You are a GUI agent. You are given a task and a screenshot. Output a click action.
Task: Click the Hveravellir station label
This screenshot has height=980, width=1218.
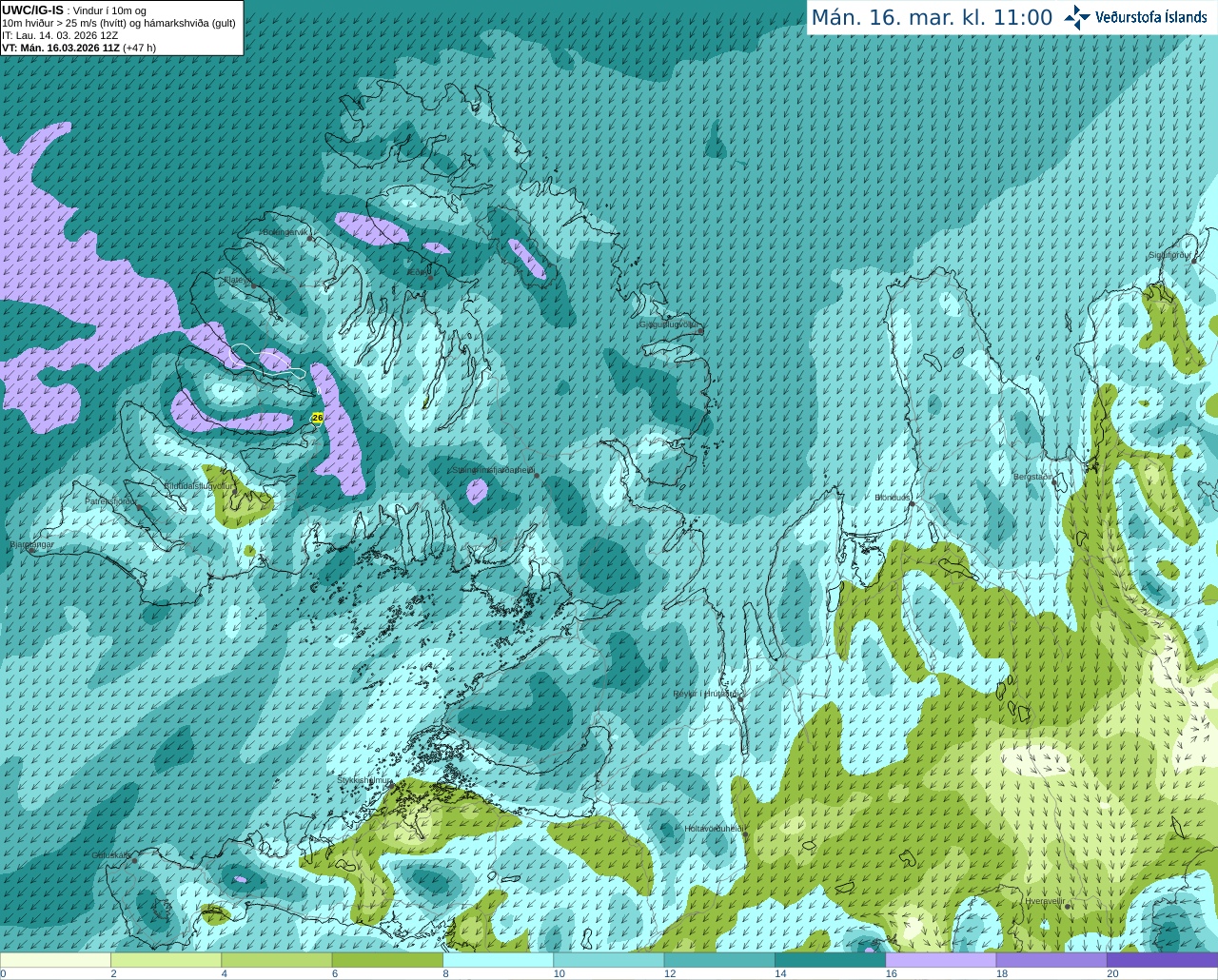1045,901
